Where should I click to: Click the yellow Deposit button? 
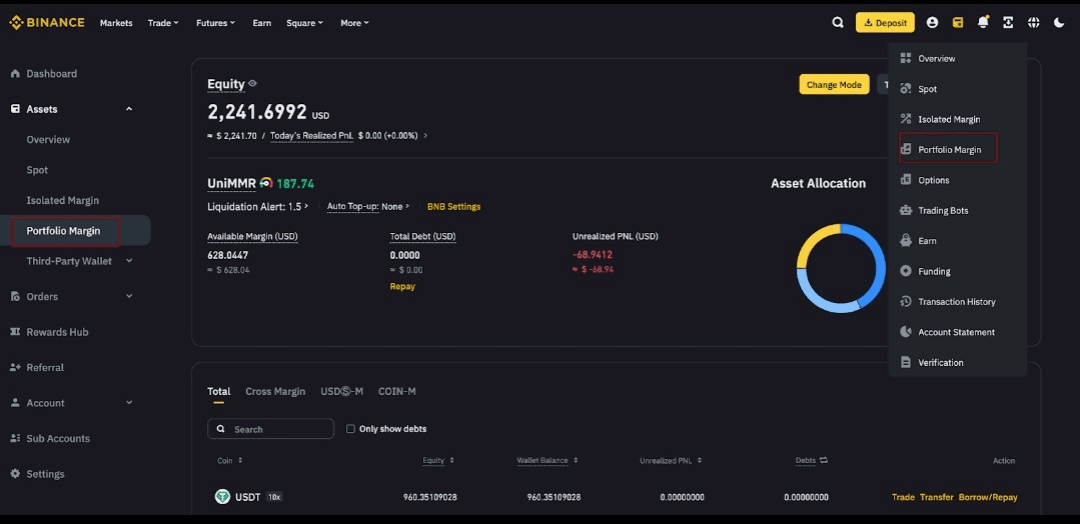pos(885,23)
